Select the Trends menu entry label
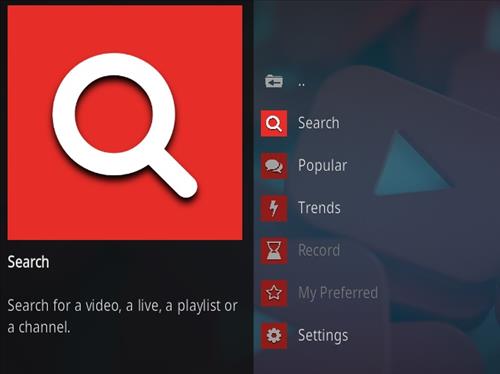 [319, 208]
